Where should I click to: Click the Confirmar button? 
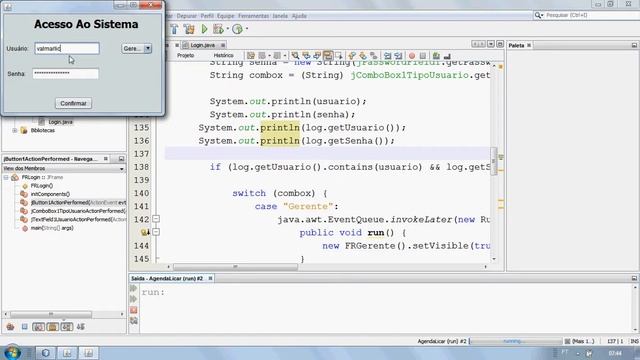click(73, 103)
